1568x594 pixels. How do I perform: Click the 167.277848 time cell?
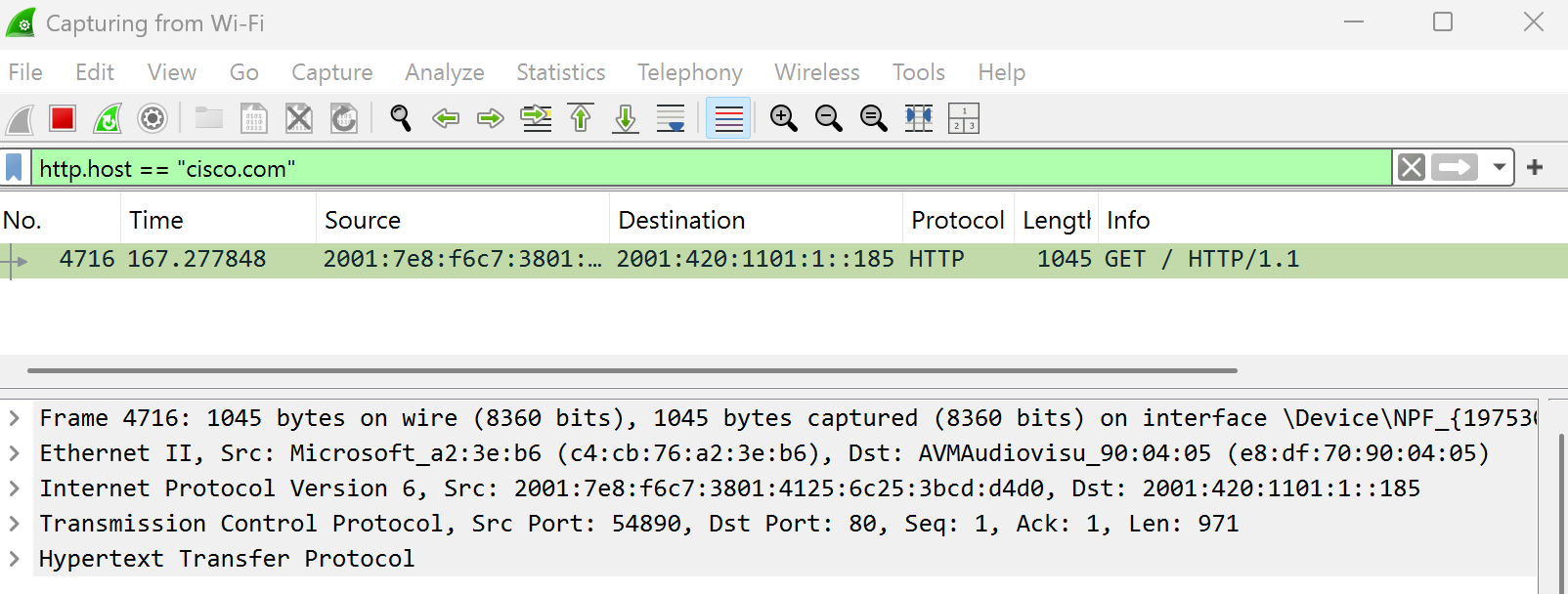[x=196, y=260]
